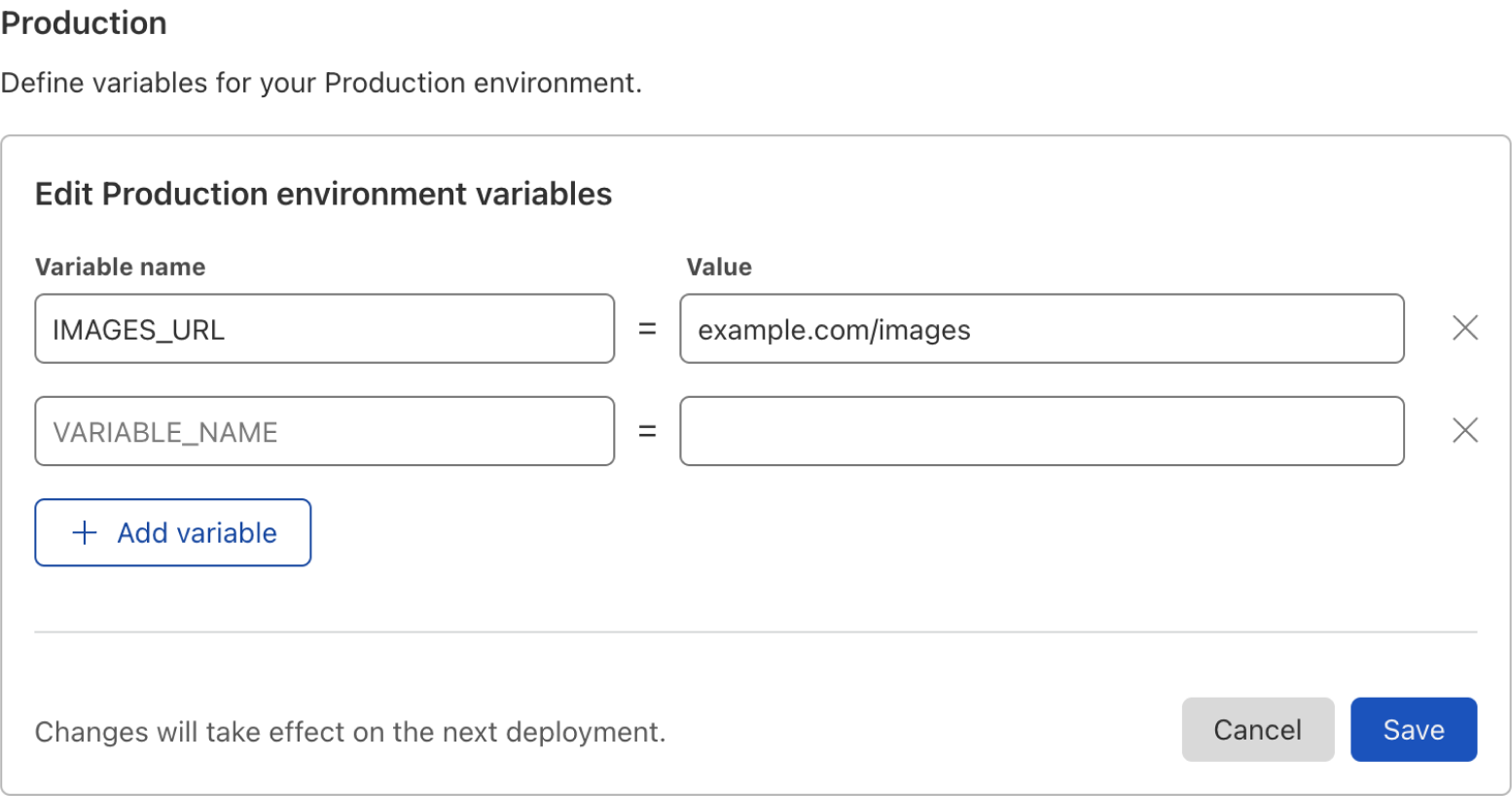This screenshot has height=796, width=1512.
Task: Click the example.com/images value field
Action: pyautogui.click(x=1041, y=328)
